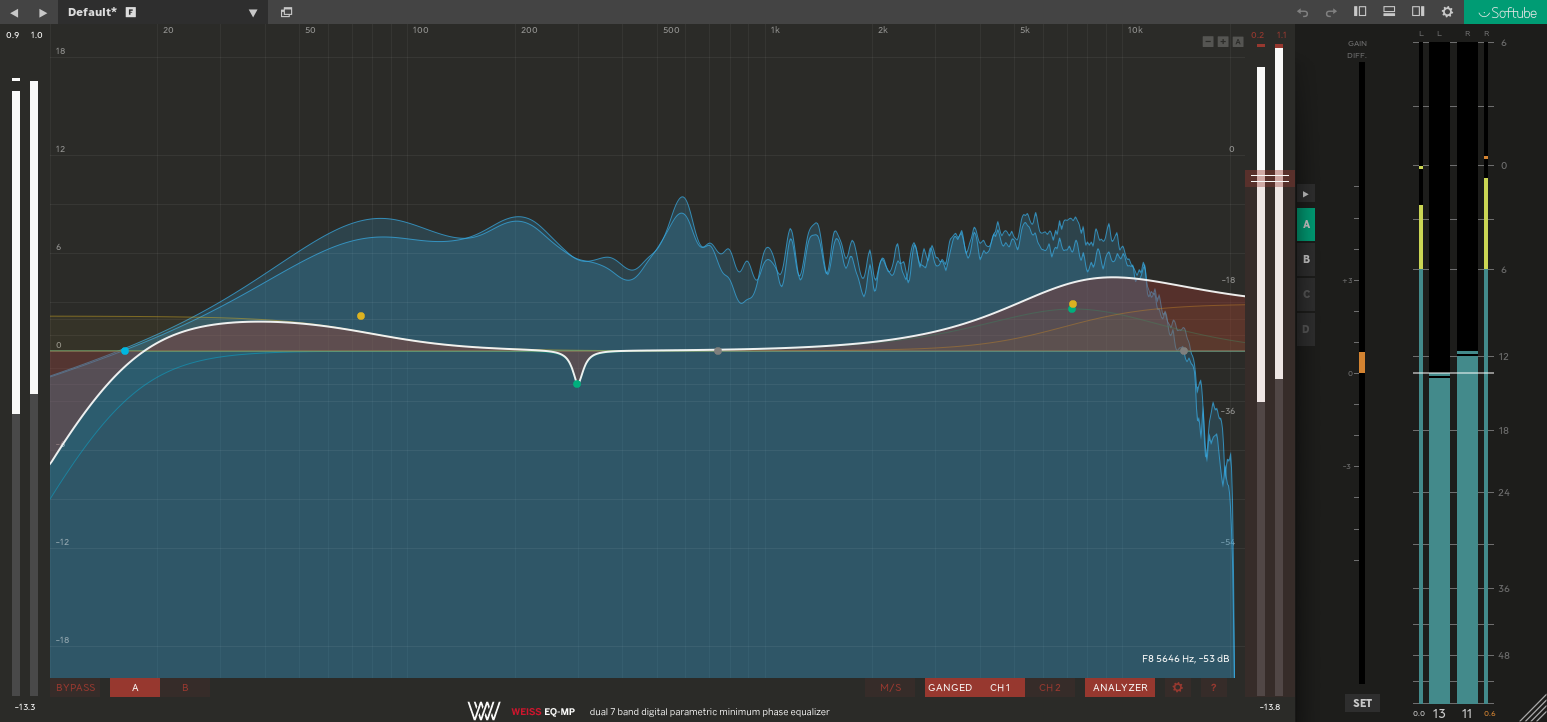Image resolution: width=1547 pixels, height=722 pixels.
Task: Click the question mark help icon
Action: pyautogui.click(x=1213, y=688)
